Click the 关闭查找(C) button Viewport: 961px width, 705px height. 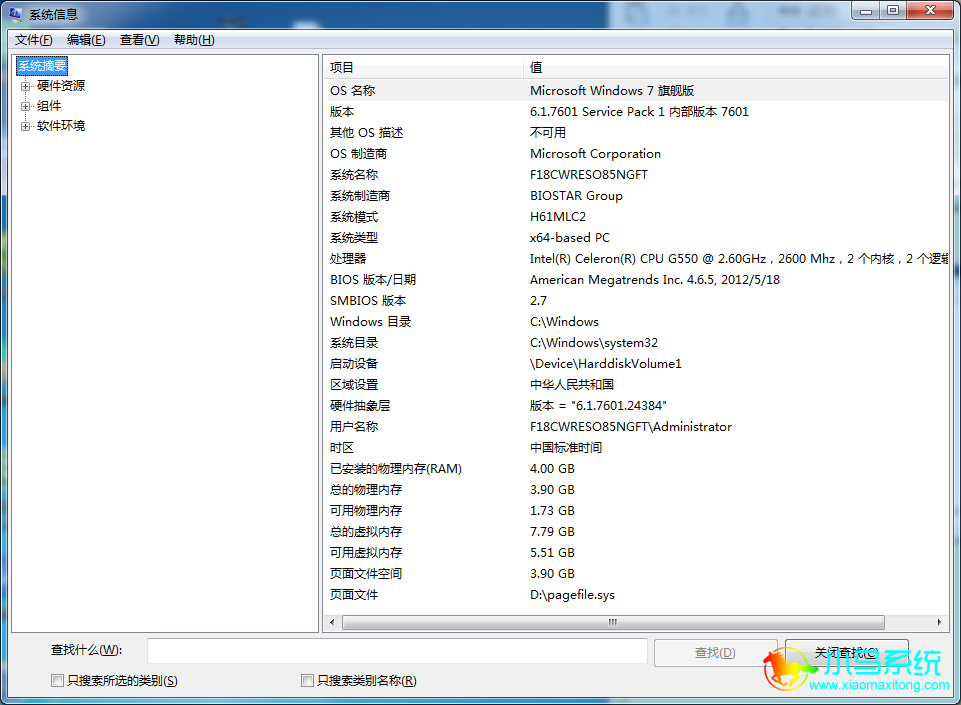[x=846, y=653]
